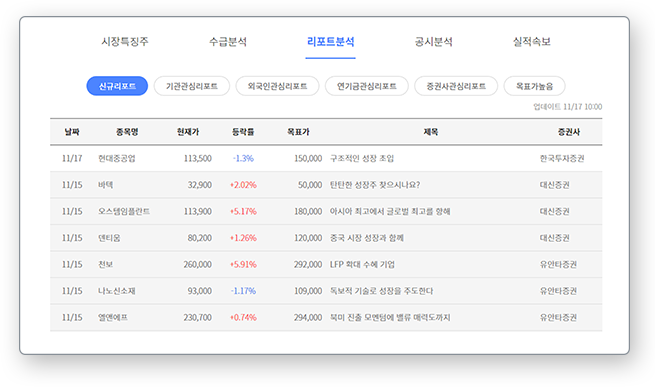The width and height of the screenshot is (655, 387).
Task: Open the 현대중공업 stock row
Action: (326, 158)
